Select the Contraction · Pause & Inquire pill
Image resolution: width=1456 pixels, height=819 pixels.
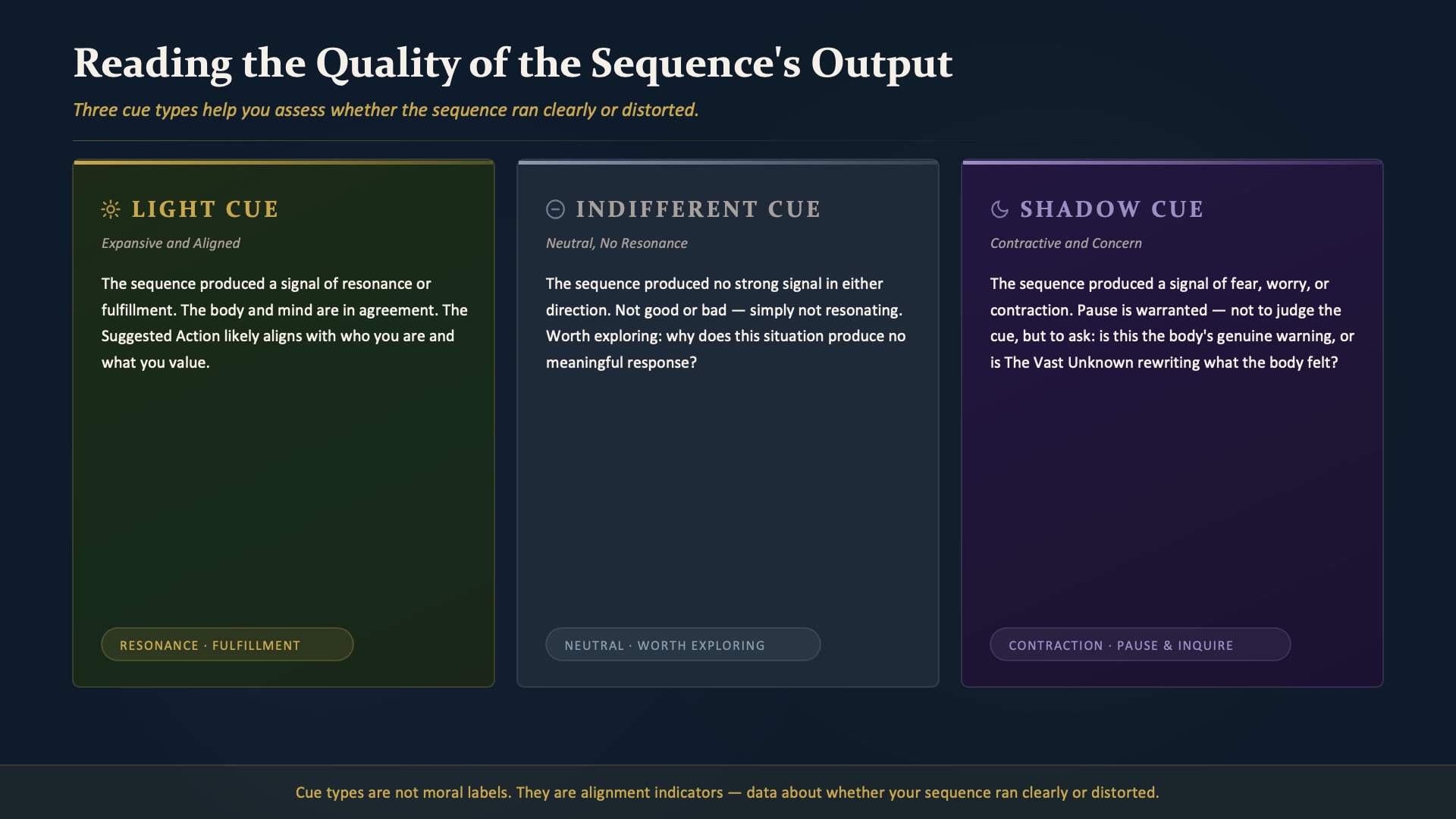pos(1140,645)
